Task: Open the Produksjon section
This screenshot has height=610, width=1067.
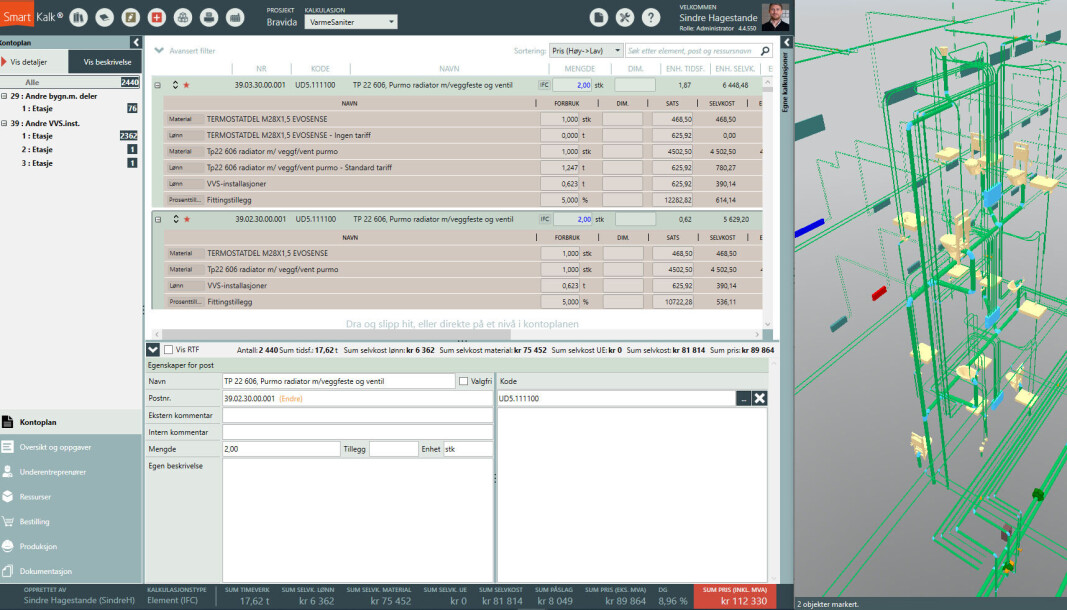Action: pos(71,546)
